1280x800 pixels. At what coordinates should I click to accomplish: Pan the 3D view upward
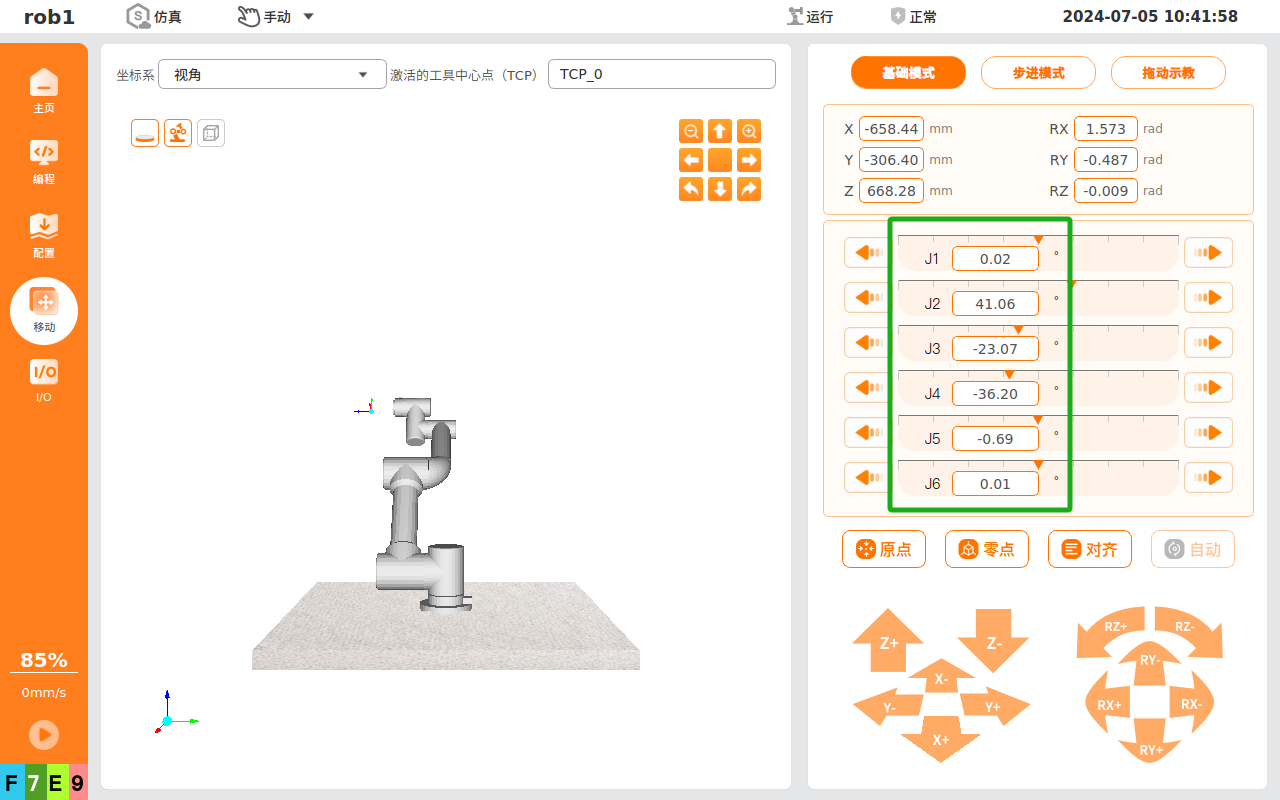720,131
